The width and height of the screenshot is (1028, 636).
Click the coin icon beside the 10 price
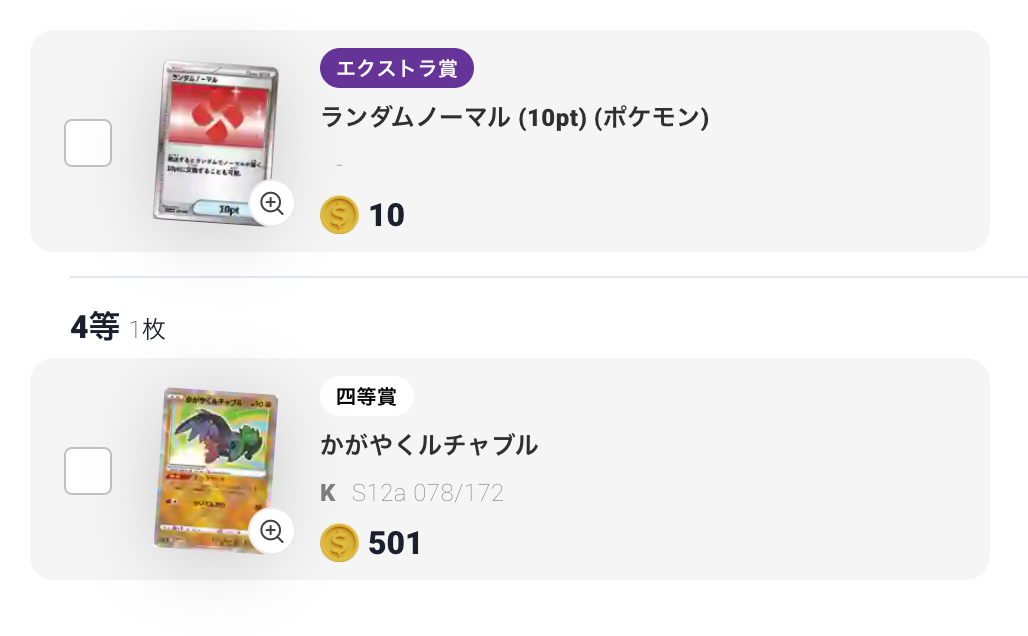point(338,215)
